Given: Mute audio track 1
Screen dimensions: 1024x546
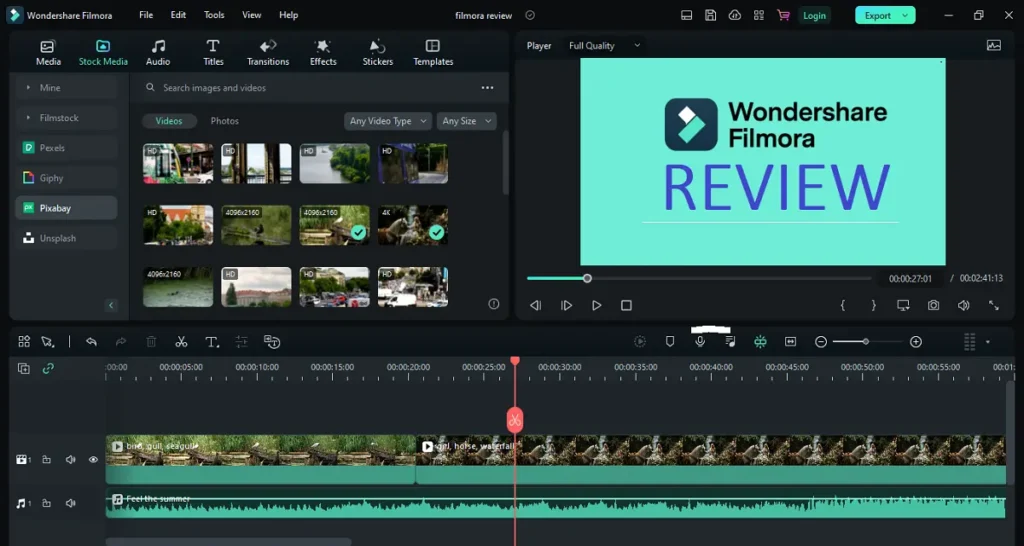Looking at the screenshot, I should tap(70, 504).
